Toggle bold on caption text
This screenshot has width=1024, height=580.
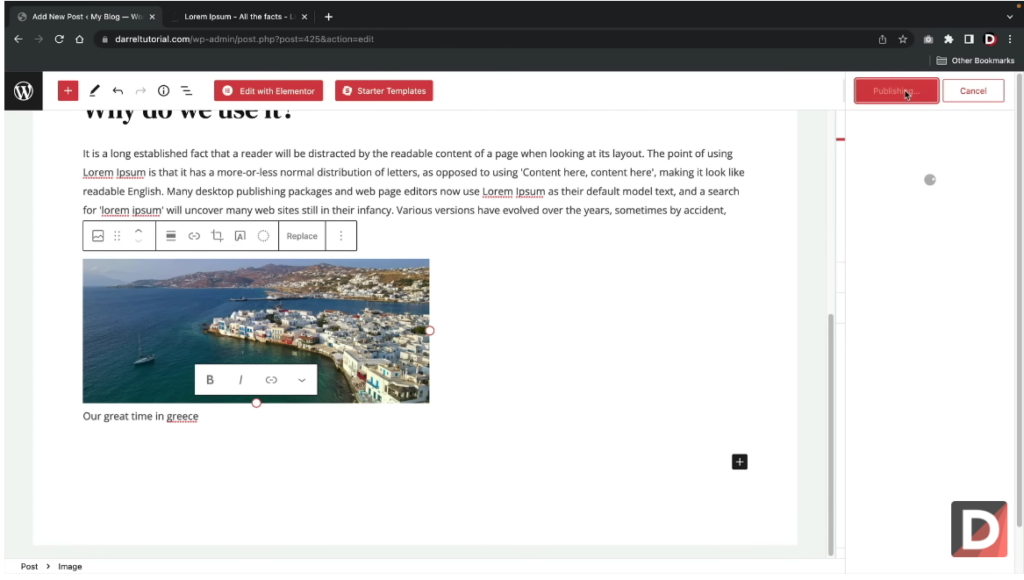coord(210,379)
